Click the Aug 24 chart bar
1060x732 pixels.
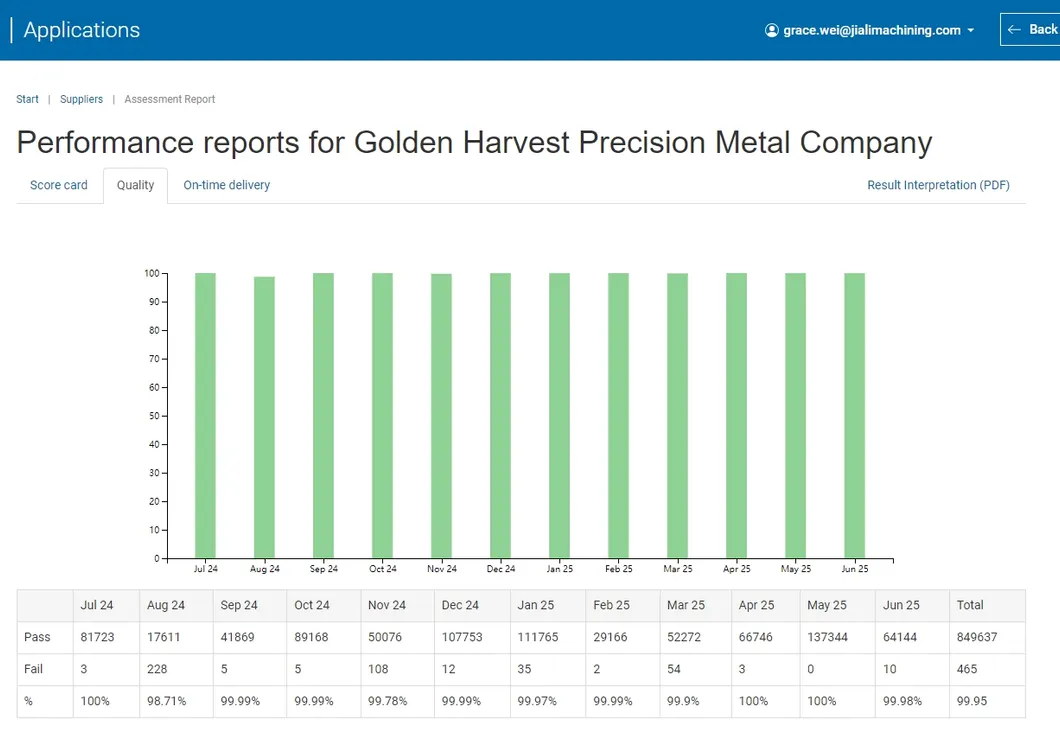click(x=264, y=417)
